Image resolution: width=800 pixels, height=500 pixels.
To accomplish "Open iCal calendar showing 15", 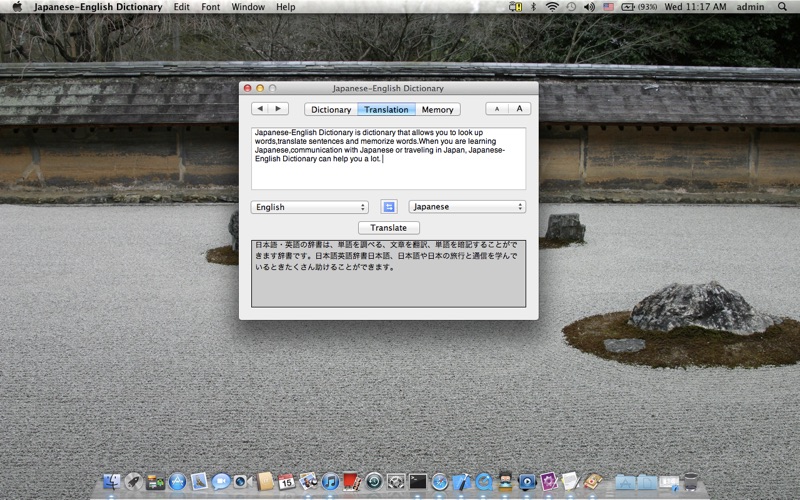I will [287, 481].
